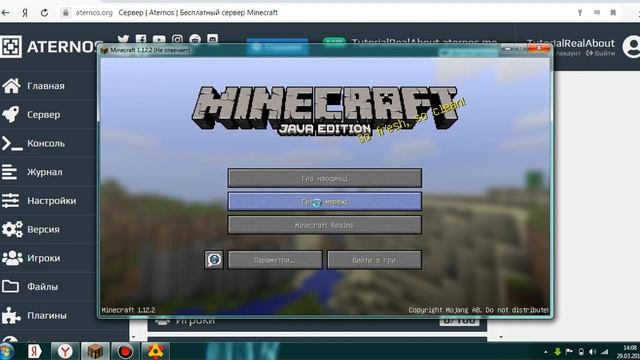Click 'Гра в мережі' multiplayer button in Minecraft

click(x=324, y=202)
